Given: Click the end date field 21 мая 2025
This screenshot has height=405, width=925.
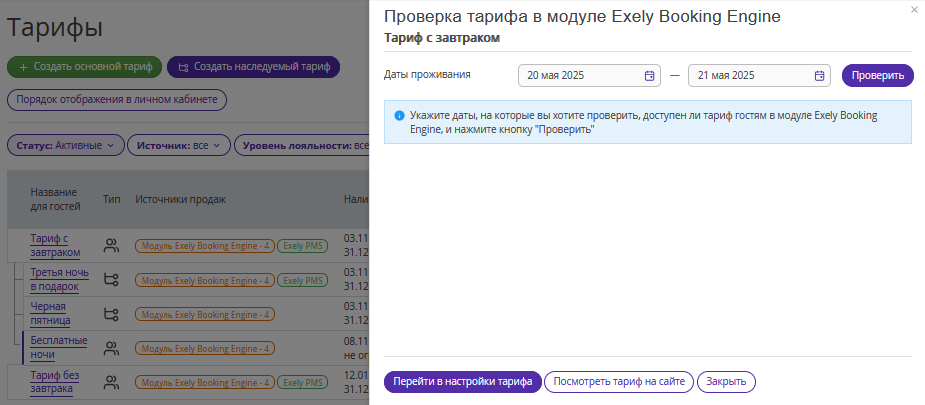Looking at the screenshot, I should coord(759,75).
